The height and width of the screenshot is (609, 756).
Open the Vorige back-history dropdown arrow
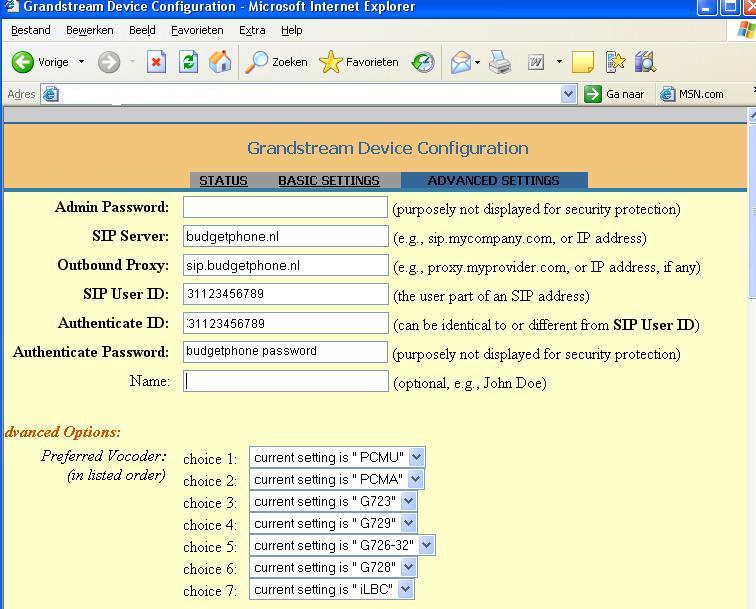[x=81, y=62]
